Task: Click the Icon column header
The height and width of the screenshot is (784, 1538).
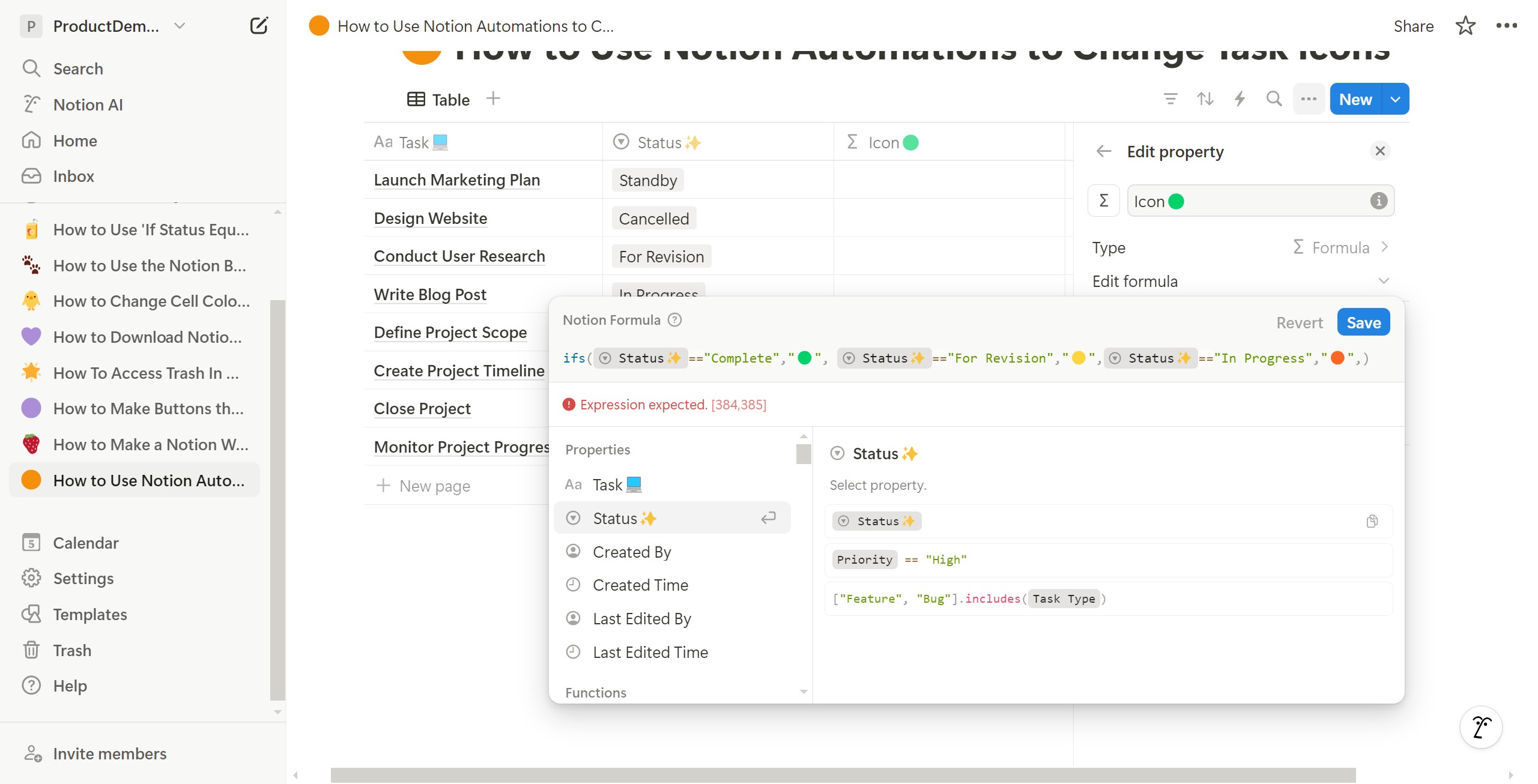Action: 949,142
